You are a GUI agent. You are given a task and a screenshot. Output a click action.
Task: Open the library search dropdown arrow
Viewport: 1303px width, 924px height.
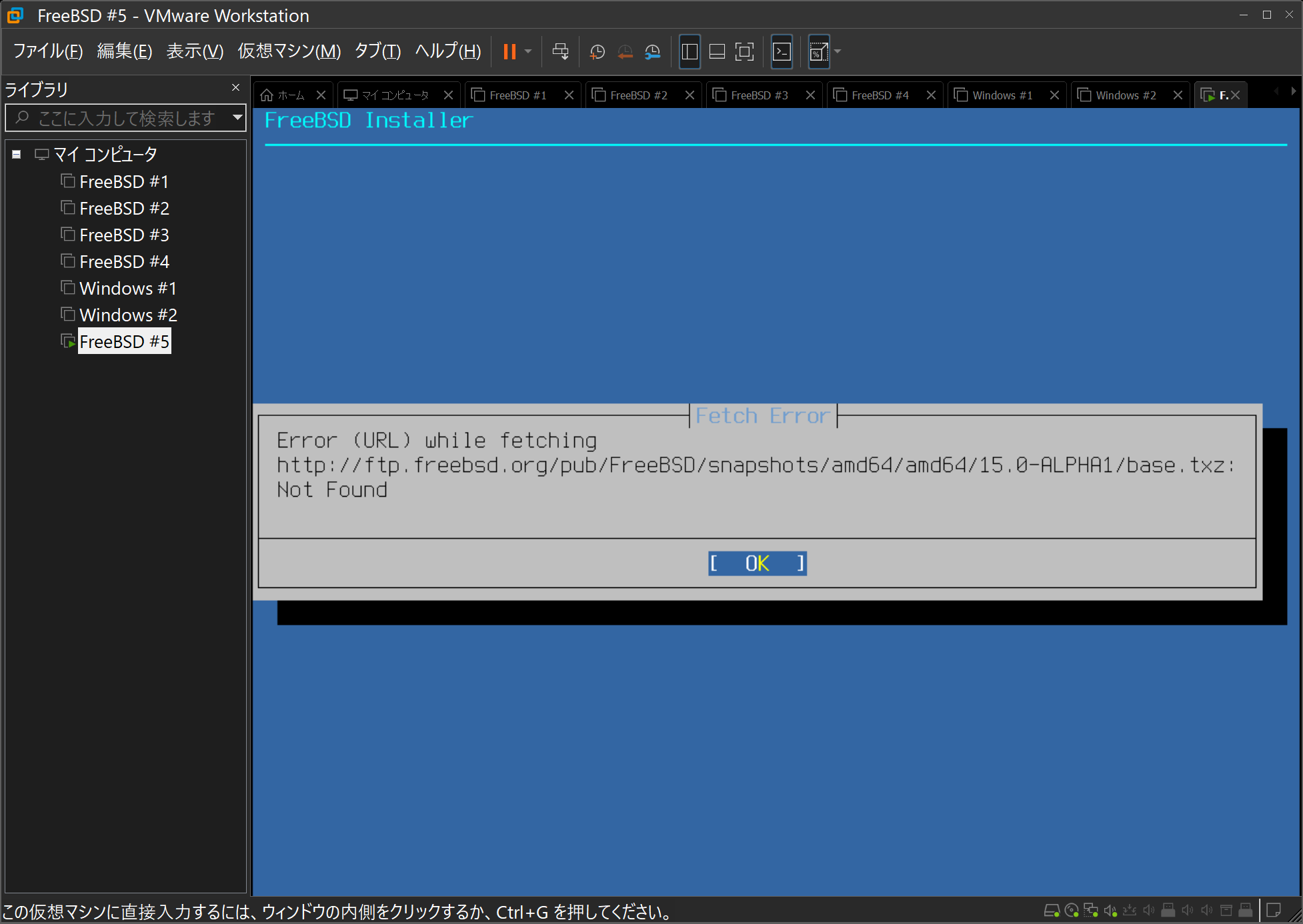click(x=237, y=118)
